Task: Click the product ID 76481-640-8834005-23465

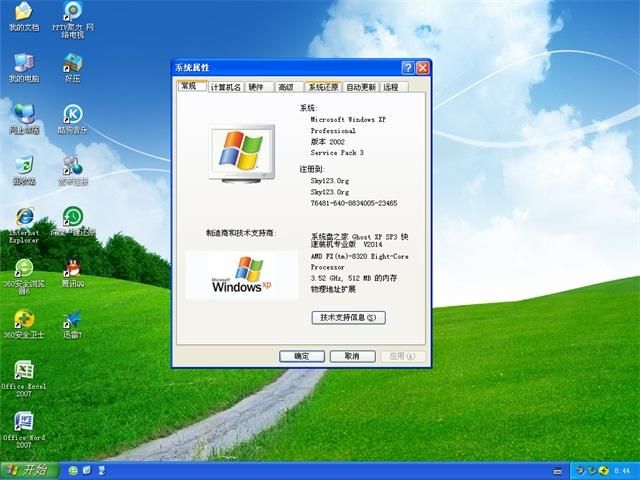Action: click(353, 203)
